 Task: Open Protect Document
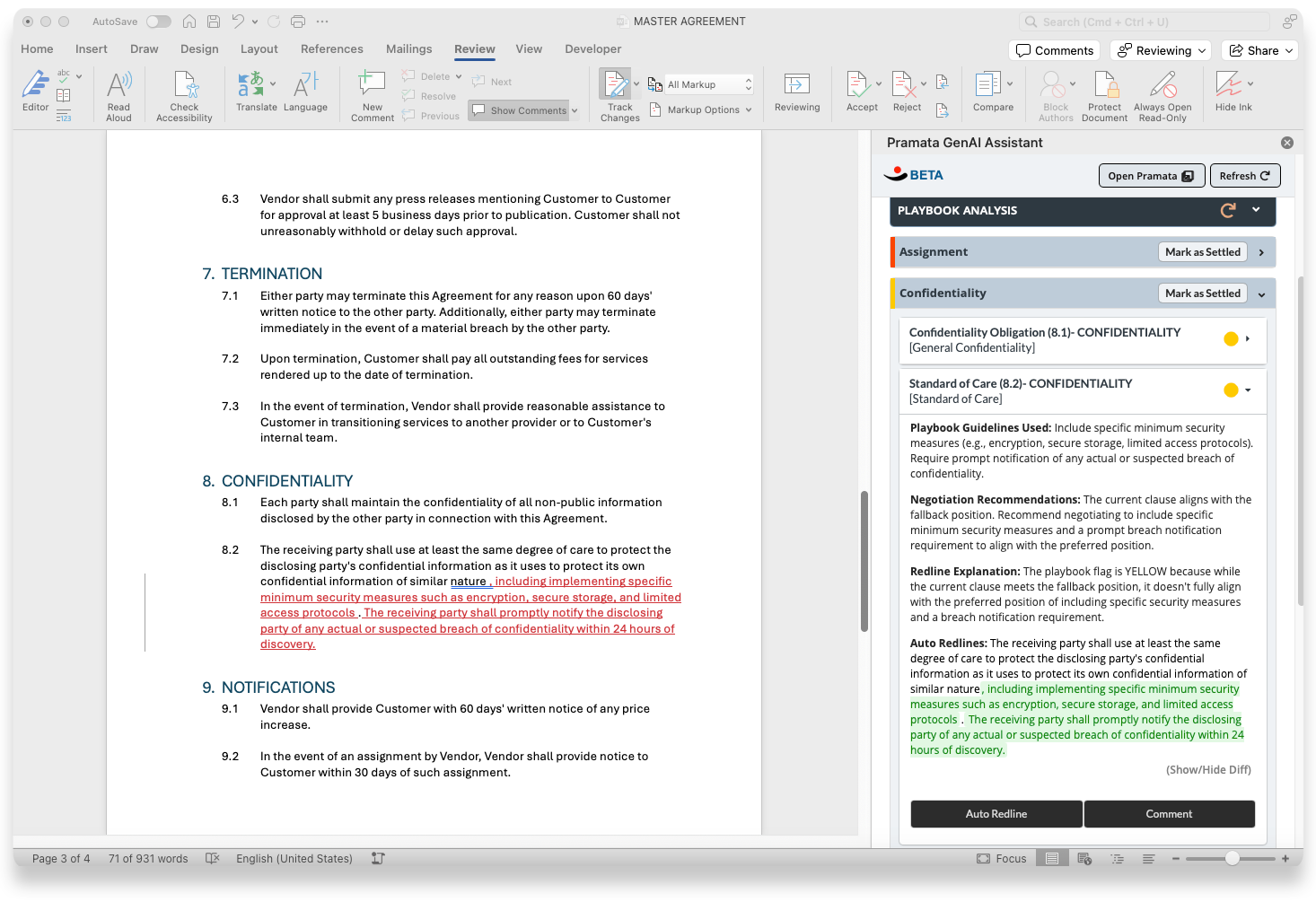(1105, 96)
